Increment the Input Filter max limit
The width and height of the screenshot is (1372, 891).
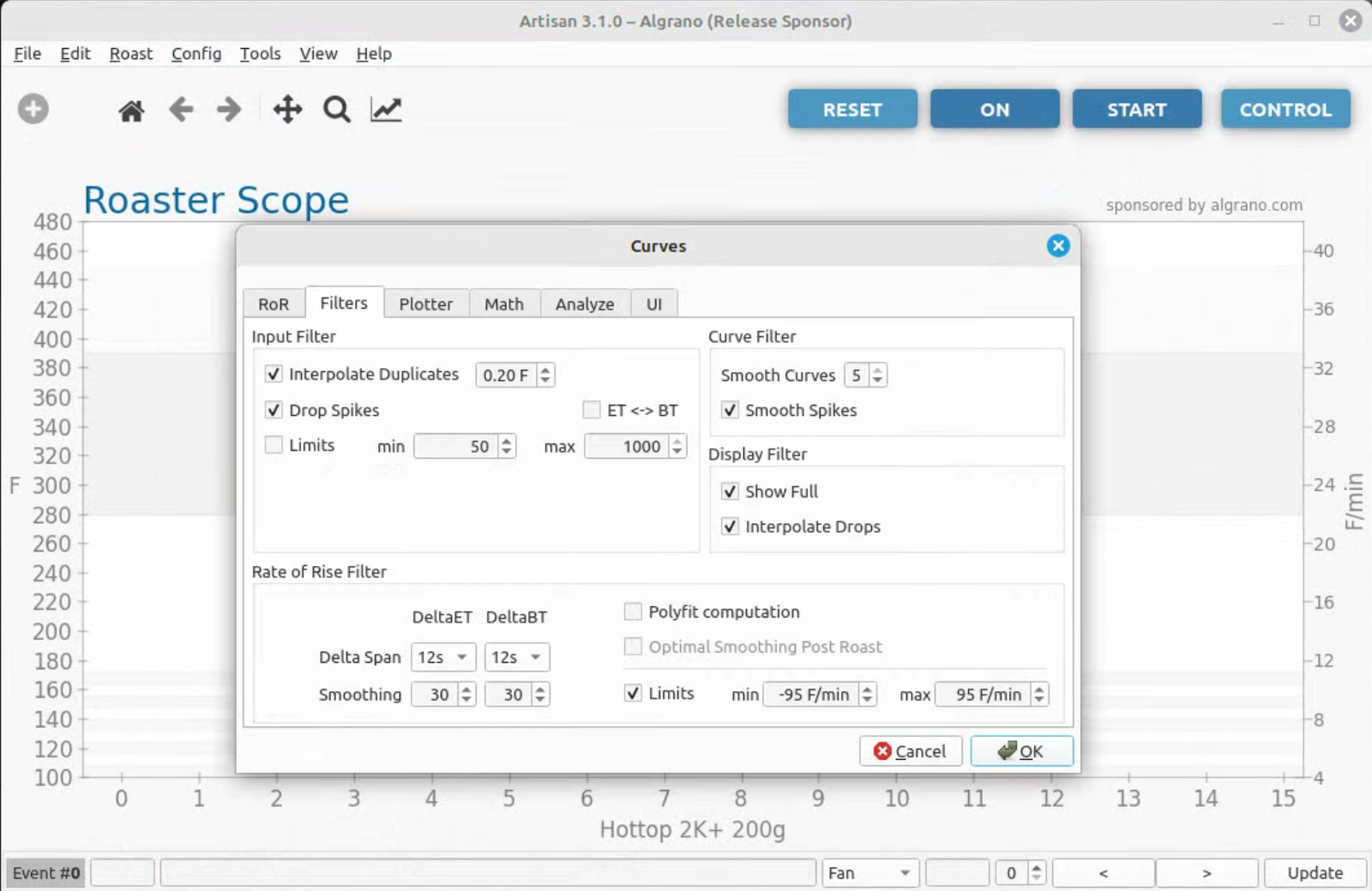677,441
